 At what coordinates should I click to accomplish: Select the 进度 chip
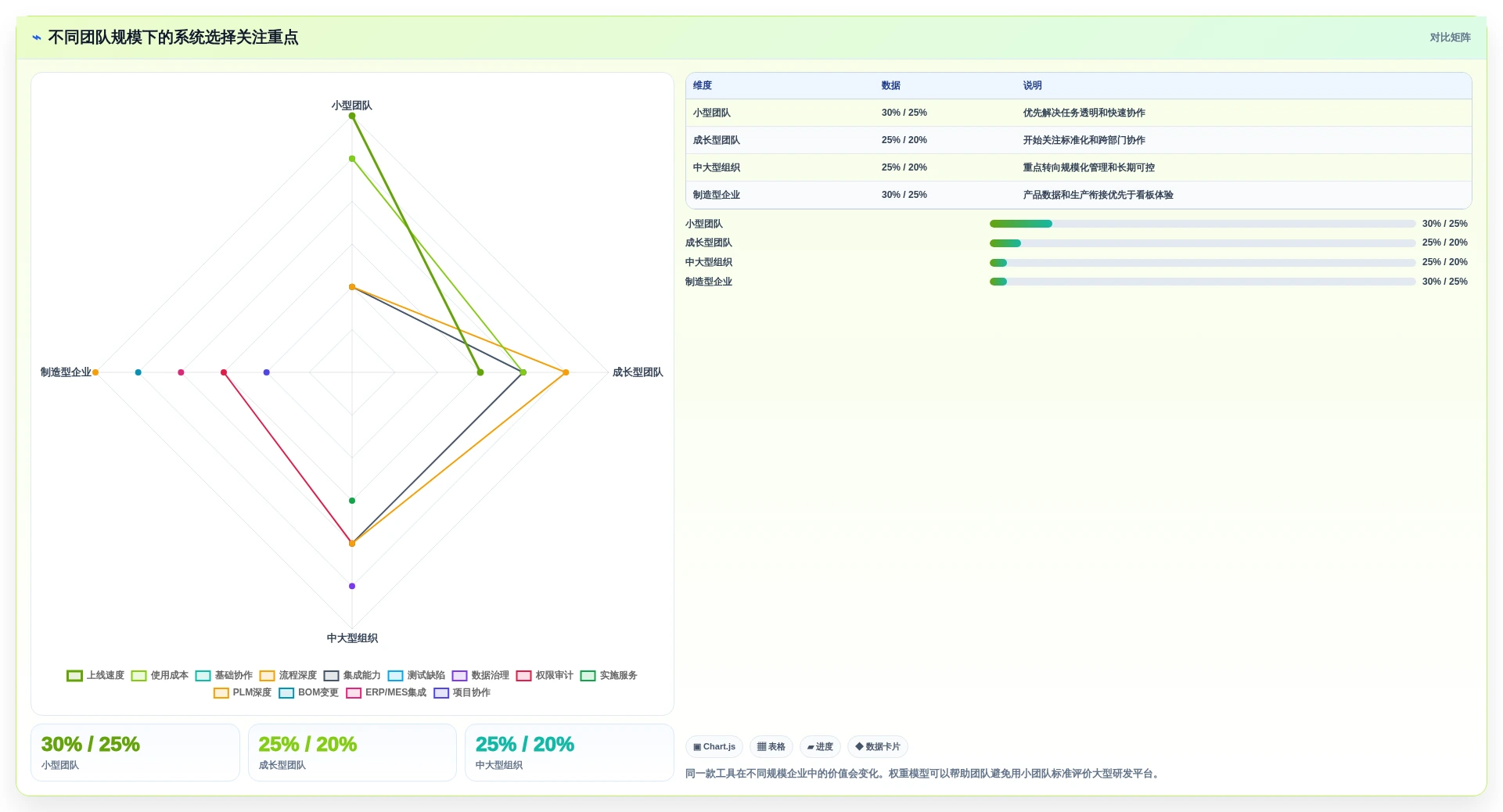click(820, 747)
